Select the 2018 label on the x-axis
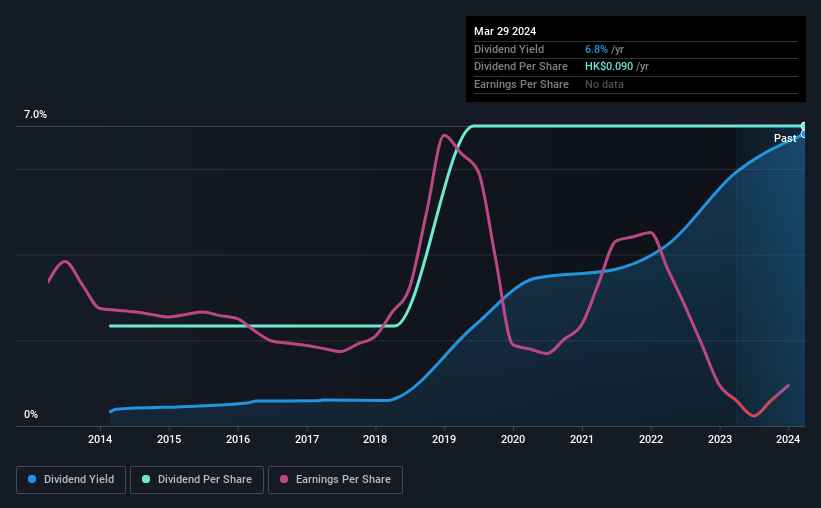 [x=375, y=439]
